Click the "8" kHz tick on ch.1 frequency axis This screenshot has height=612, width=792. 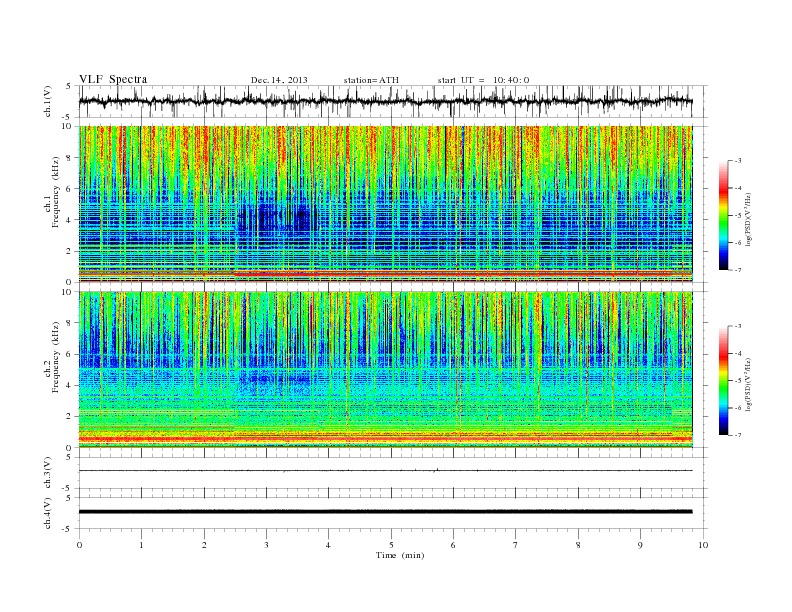70,158
